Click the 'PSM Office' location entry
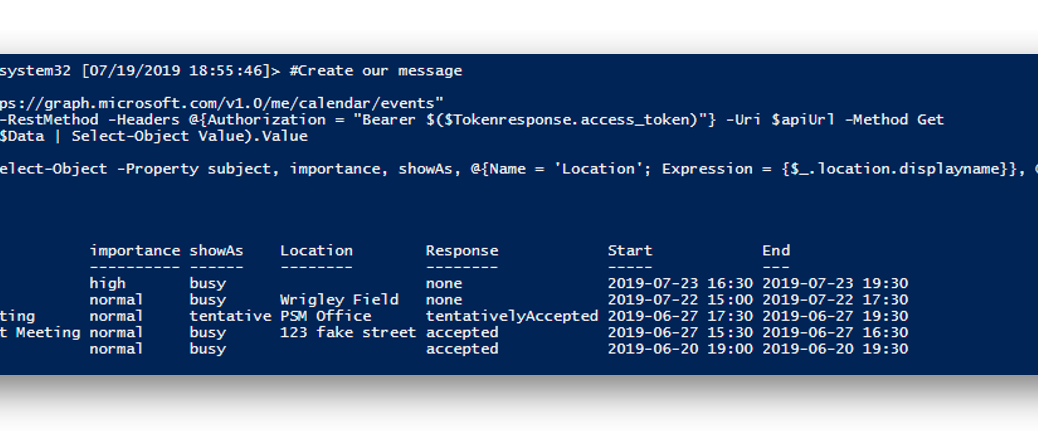The width and height of the screenshot is (1038, 431). (326, 316)
